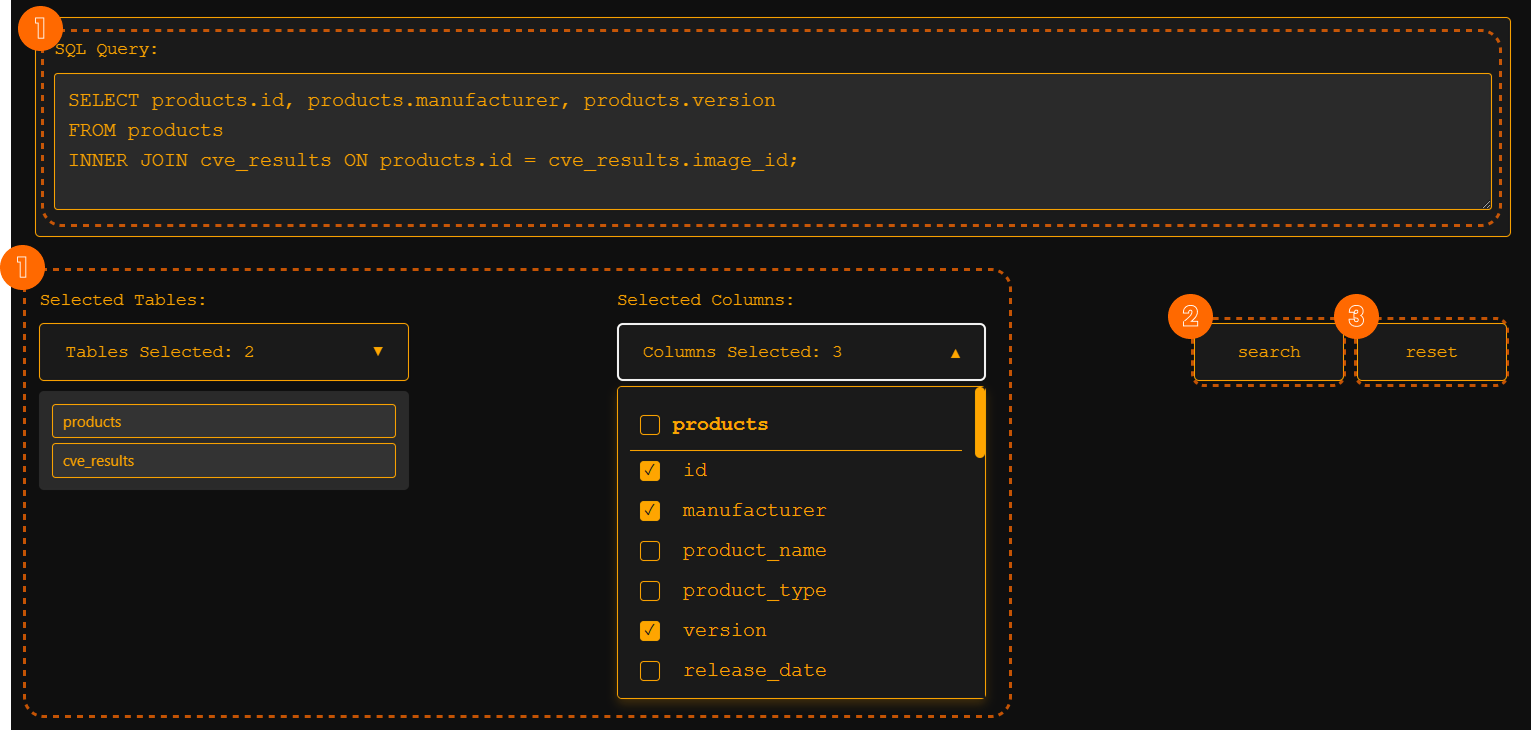
Task: Collapse the Columns Selected dropdown
Action: [801, 352]
